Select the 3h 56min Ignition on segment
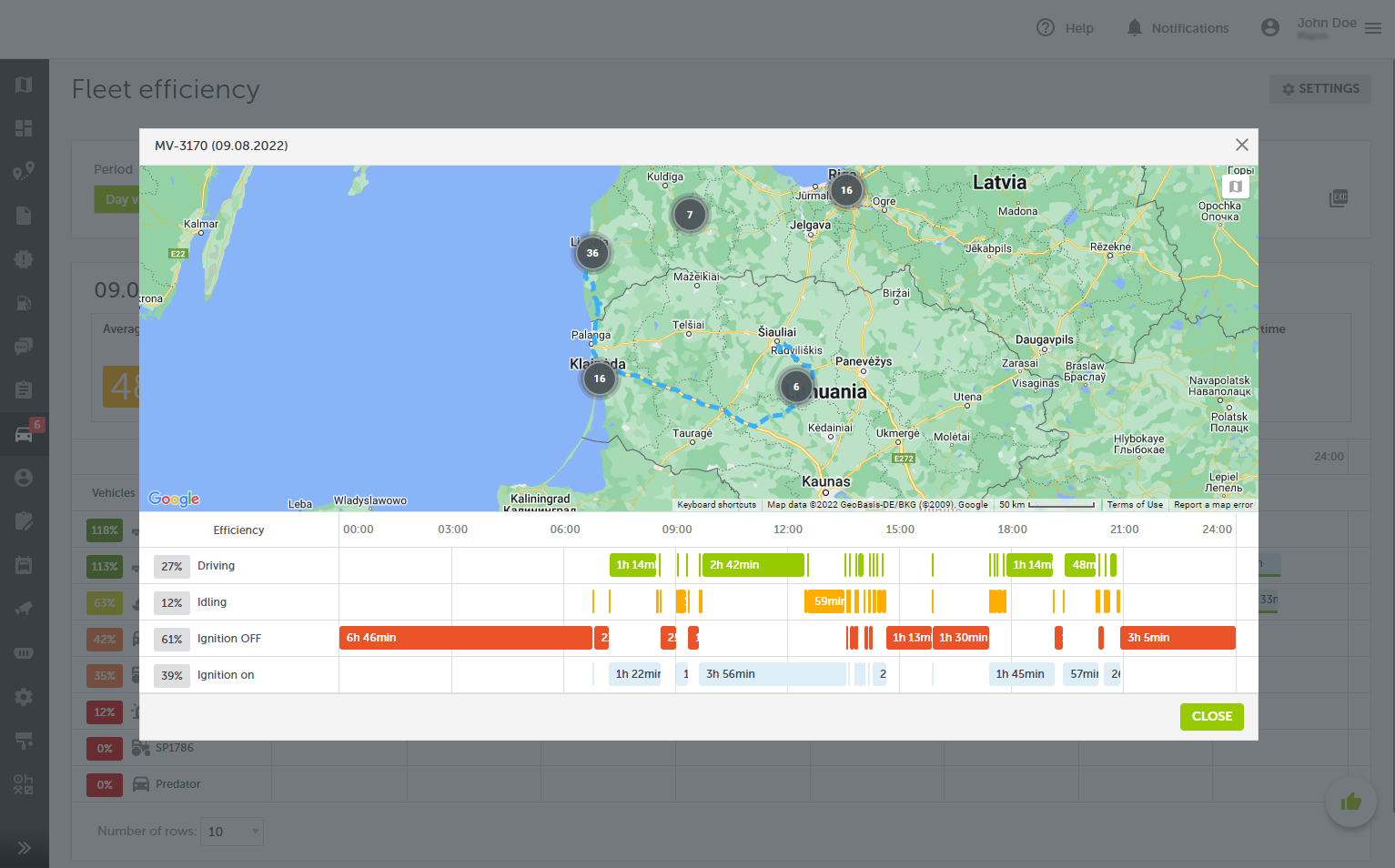The image size is (1395, 868). pyautogui.click(x=772, y=674)
